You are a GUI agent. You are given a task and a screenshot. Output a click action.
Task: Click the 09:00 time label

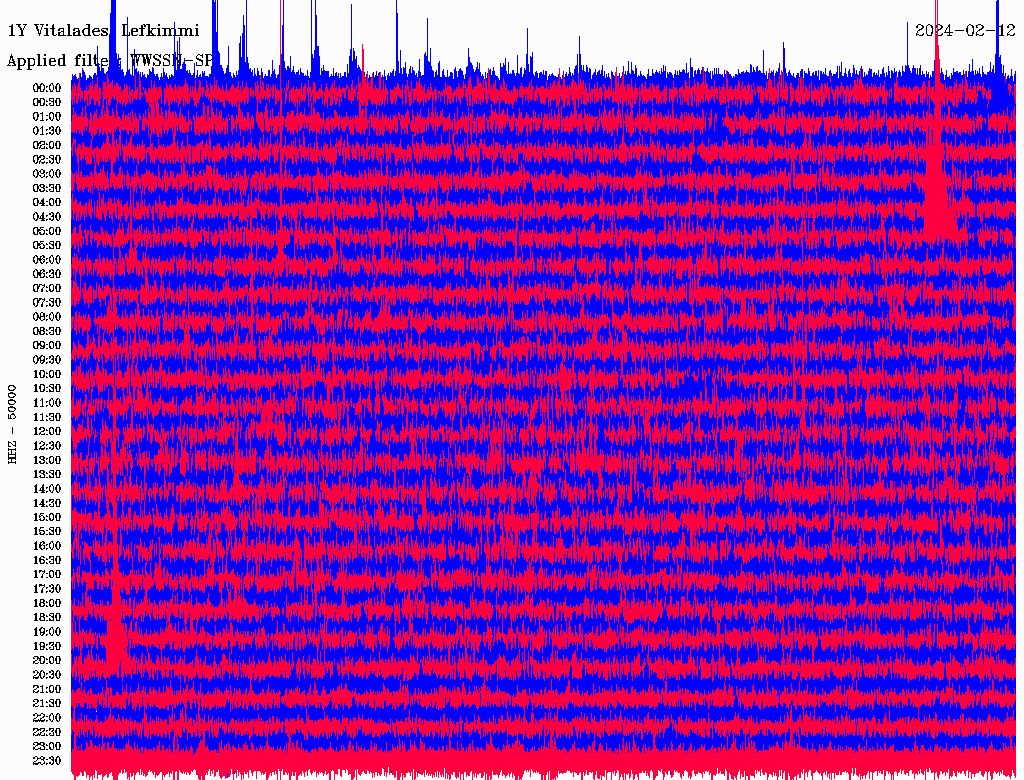[x=47, y=346]
